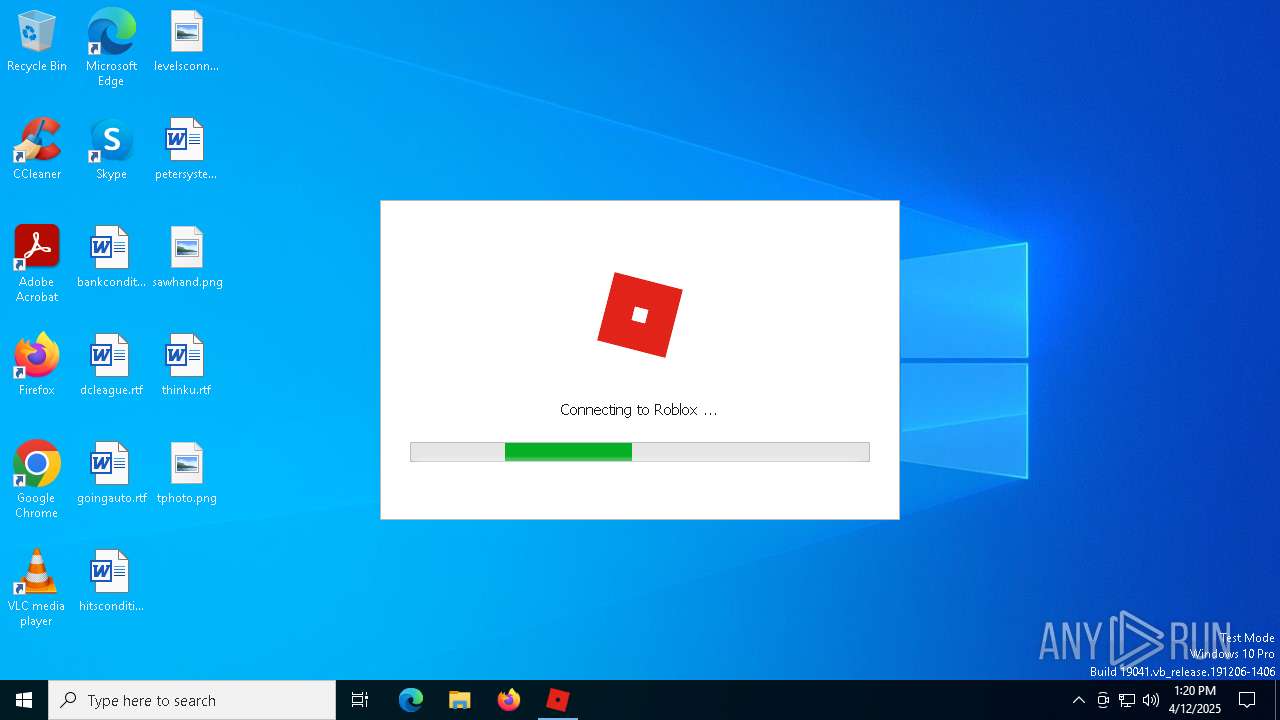This screenshot has height=720, width=1280.
Task: Select the thinku.rtf document
Action: [186, 366]
